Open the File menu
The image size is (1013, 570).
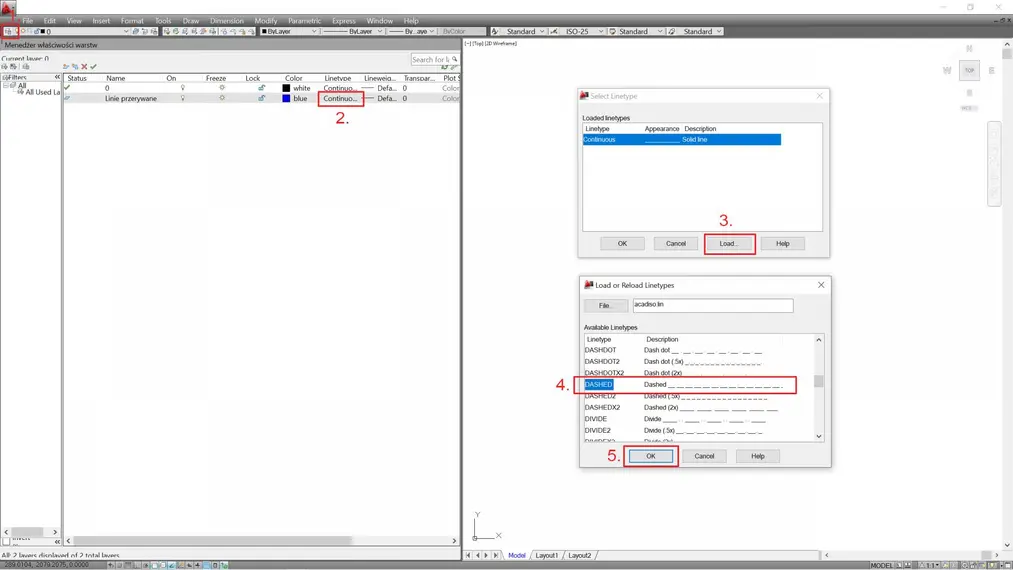[28, 21]
